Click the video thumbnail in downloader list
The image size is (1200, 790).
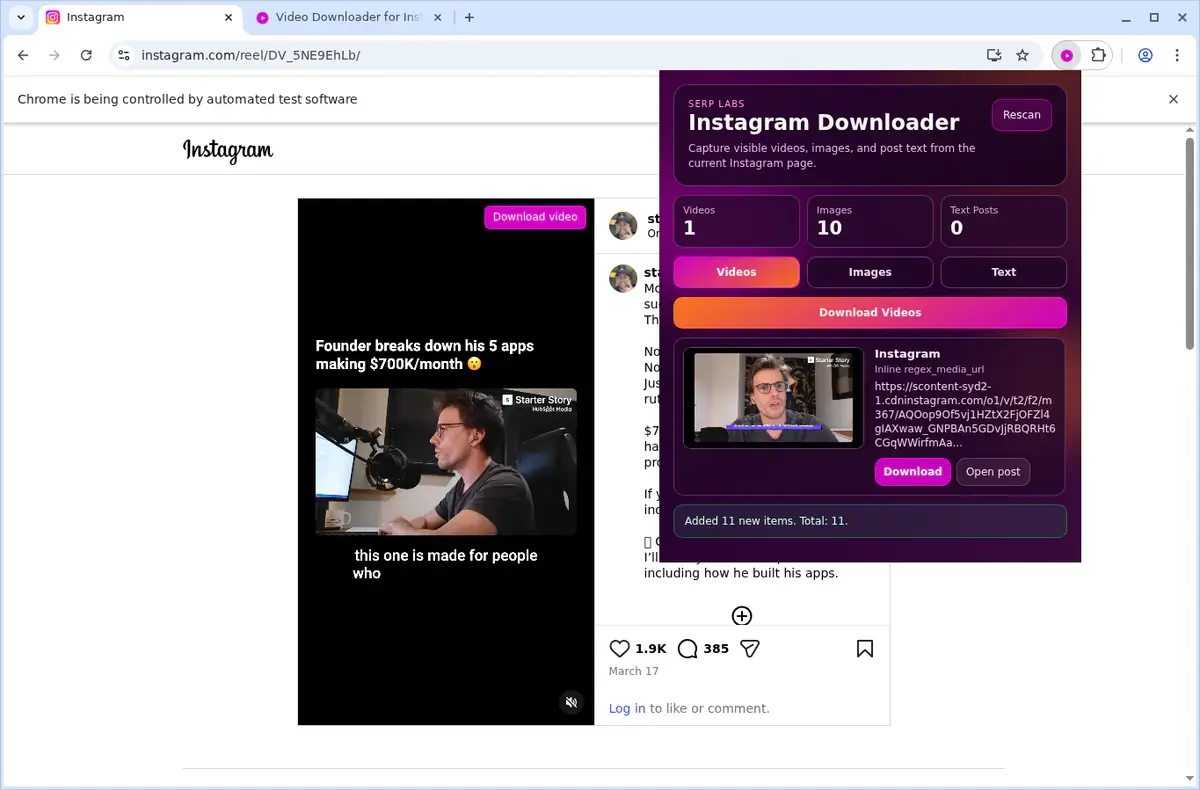tap(773, 397)
